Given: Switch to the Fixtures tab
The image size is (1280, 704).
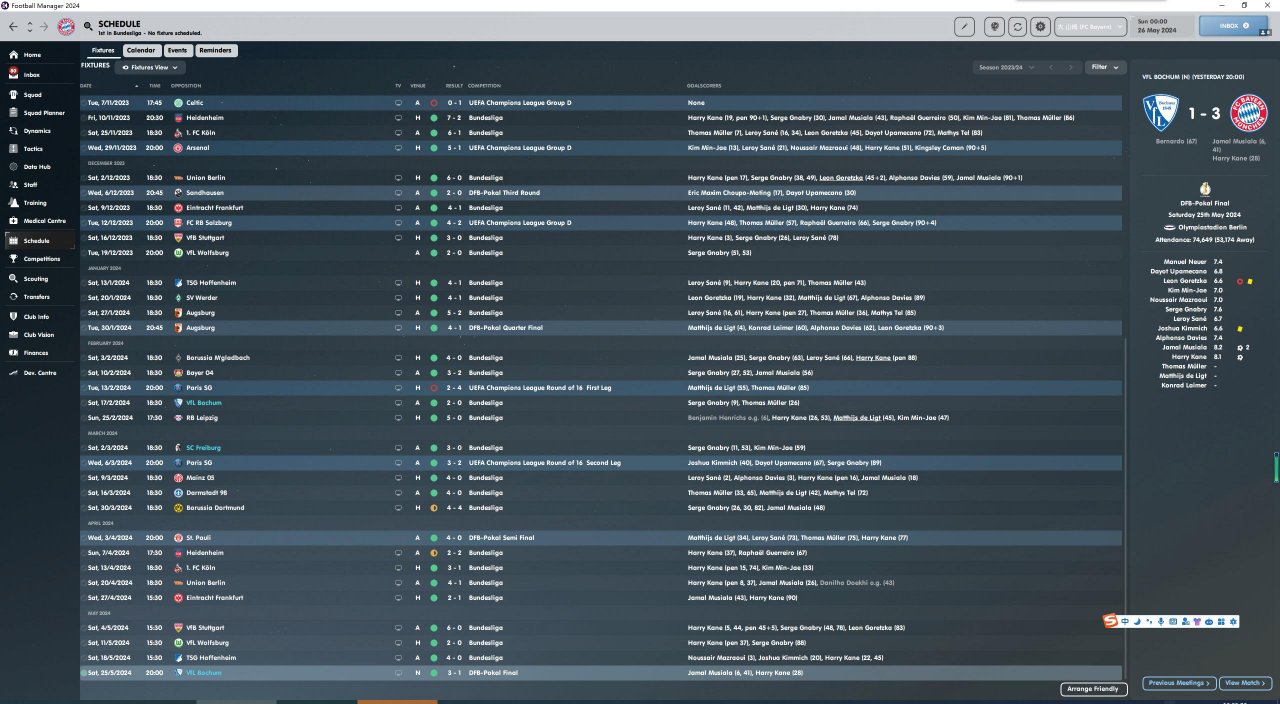Looking at the screenshot, I should (103, 50).
